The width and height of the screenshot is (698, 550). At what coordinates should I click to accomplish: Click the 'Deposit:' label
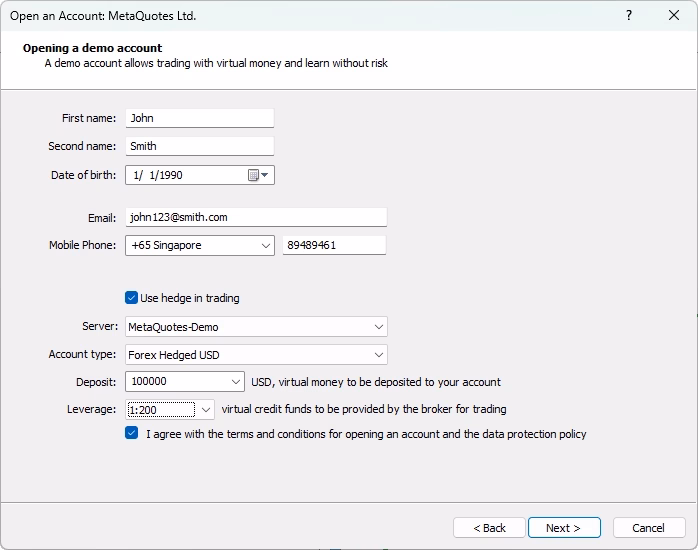[x=96, y=382]
